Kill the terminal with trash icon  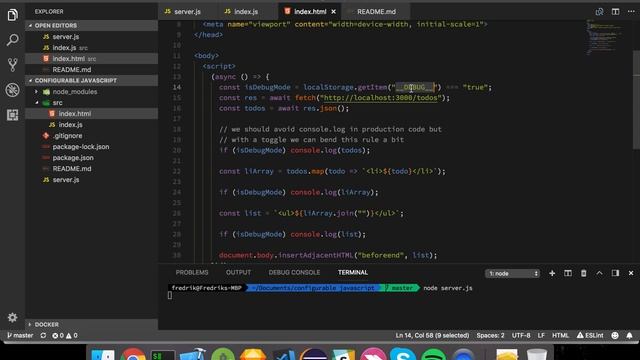pyautogui.click(x=584, y=273)
